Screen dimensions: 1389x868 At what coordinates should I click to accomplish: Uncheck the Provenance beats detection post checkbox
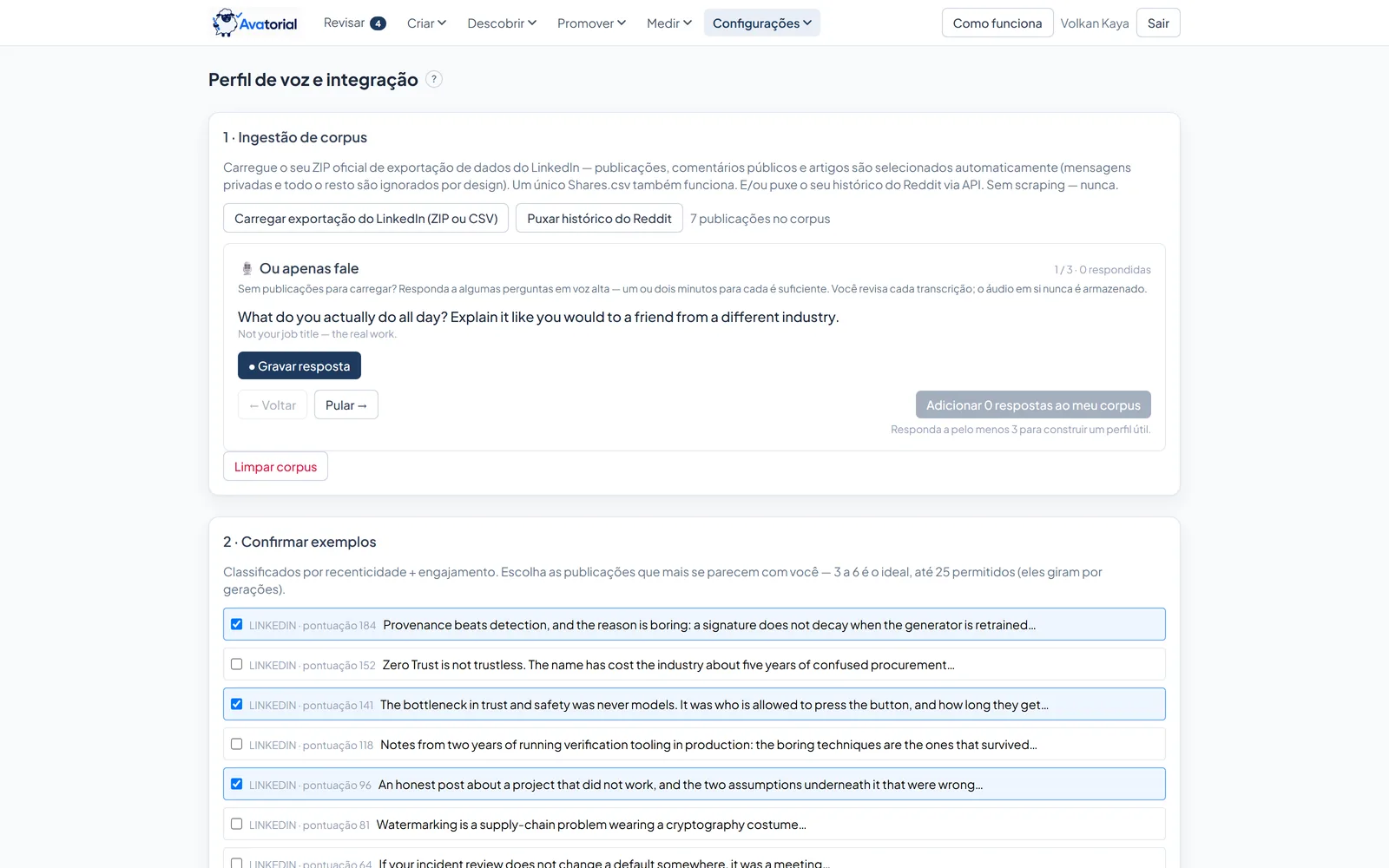tap(236, 624)
